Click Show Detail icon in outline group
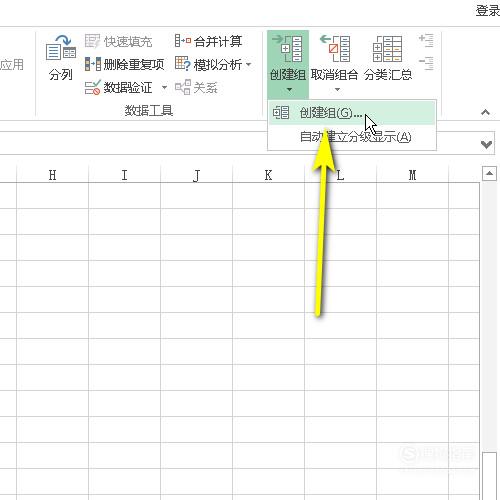500x500 pixels. (x=426, y=40)
